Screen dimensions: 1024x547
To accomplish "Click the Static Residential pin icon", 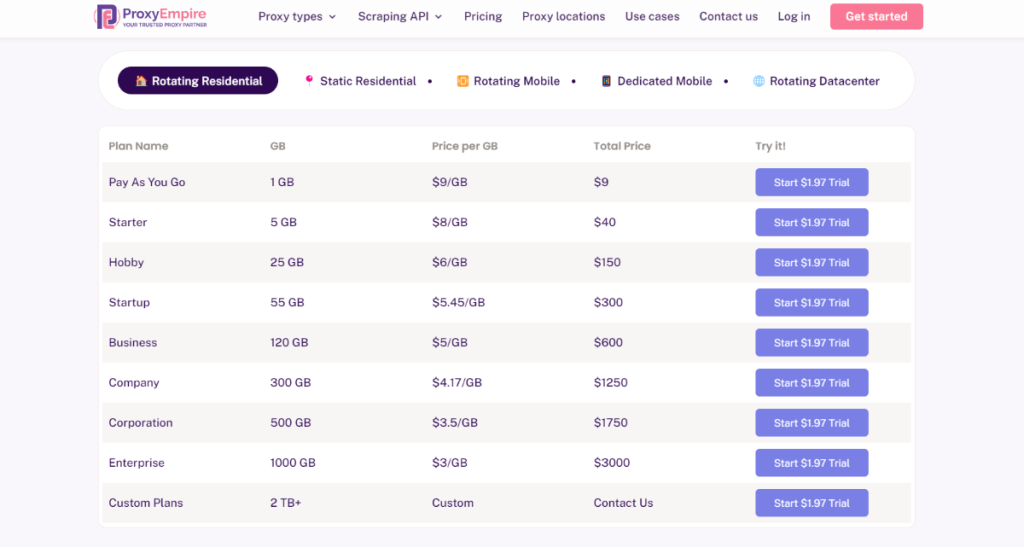I will (309, 79).
